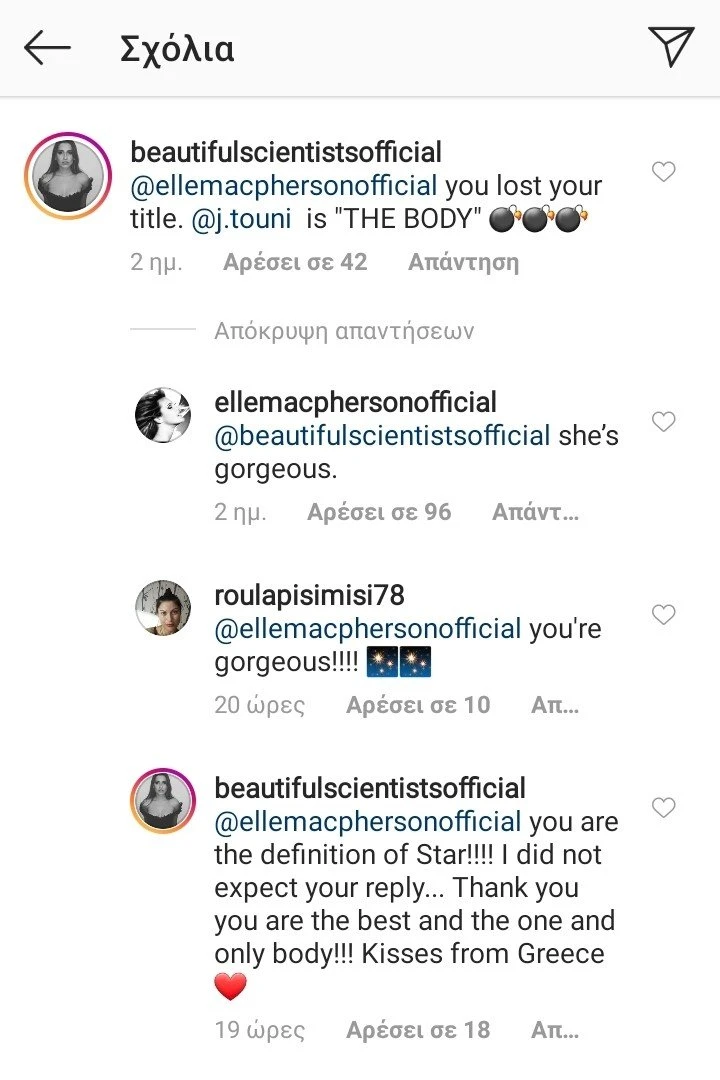Like the "definition of Star" reply

click(x=663, y=807)
